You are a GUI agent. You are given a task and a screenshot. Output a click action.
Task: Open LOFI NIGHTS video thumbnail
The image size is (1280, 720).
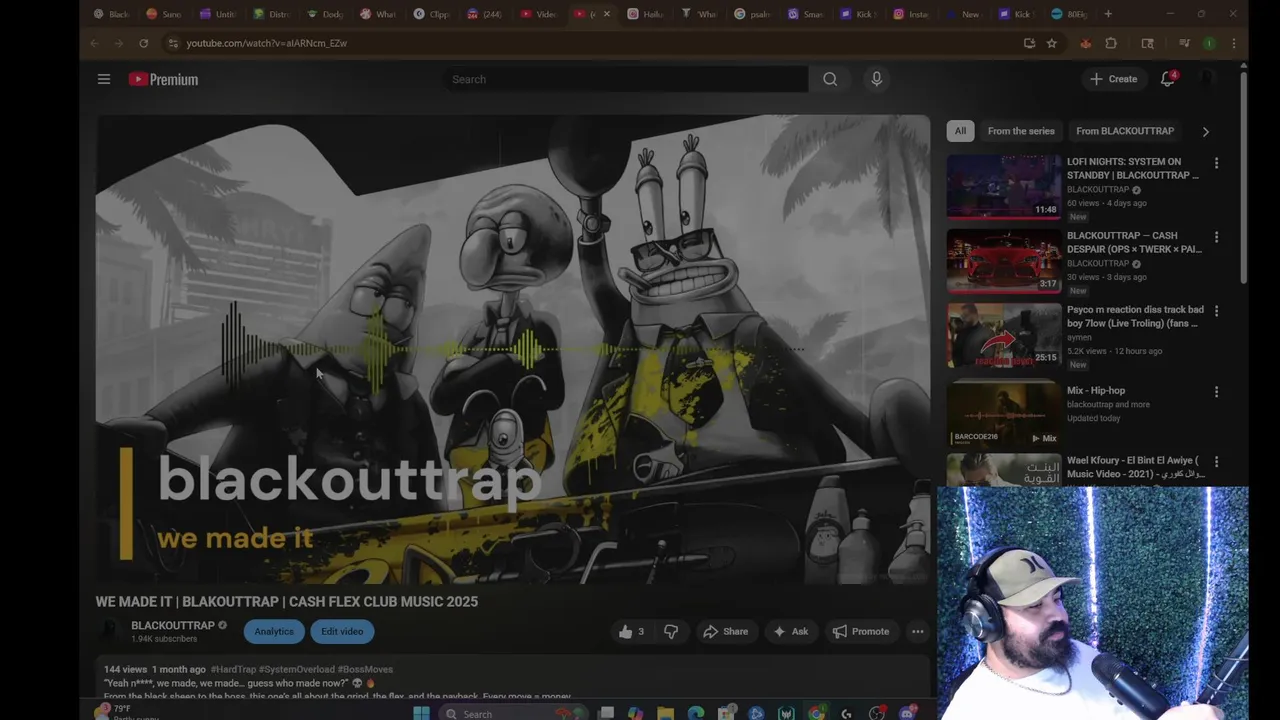pyautogui.click(x=1004, y=187)
